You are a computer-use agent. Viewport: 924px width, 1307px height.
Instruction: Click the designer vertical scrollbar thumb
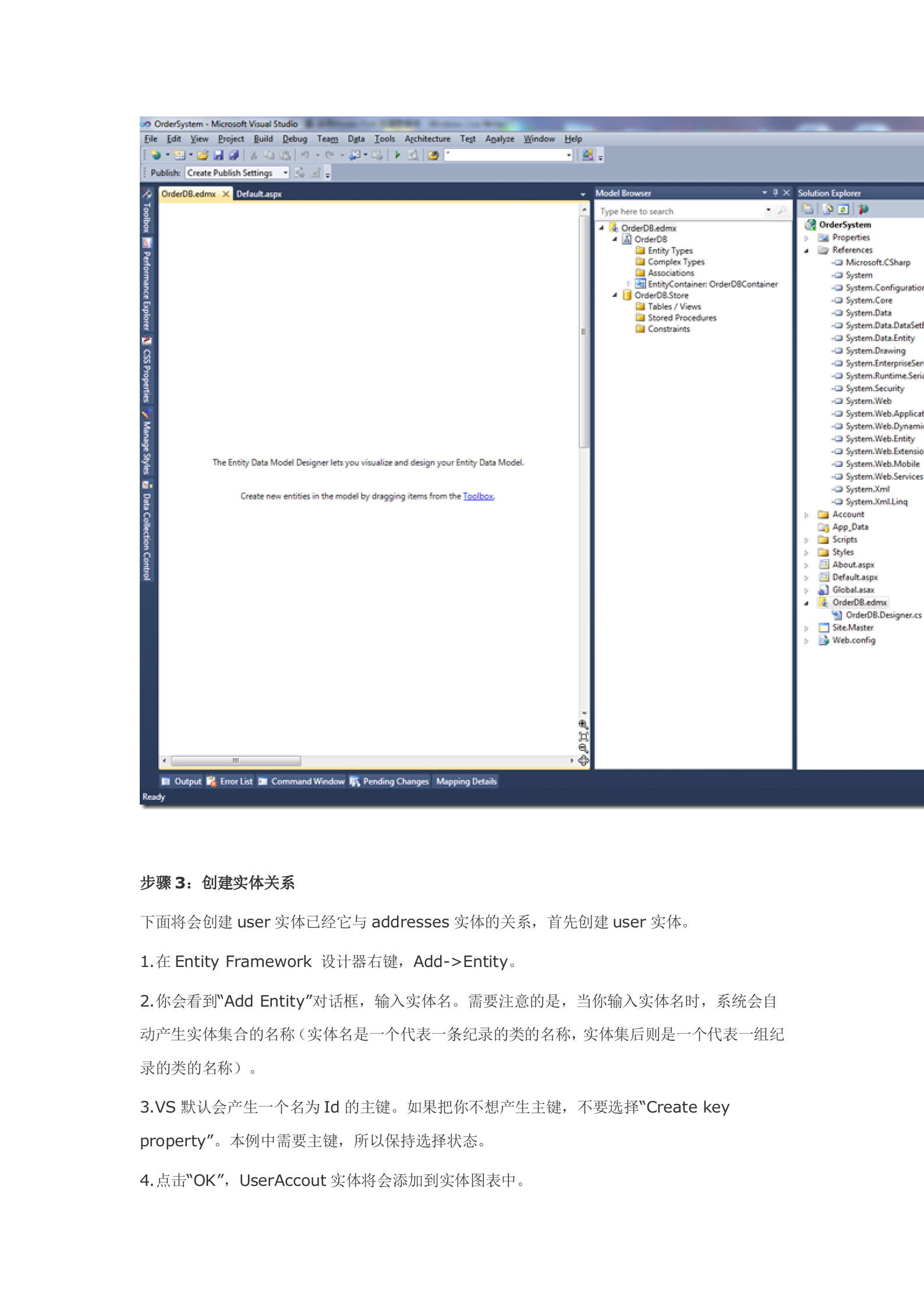click(x=583, y=332)
